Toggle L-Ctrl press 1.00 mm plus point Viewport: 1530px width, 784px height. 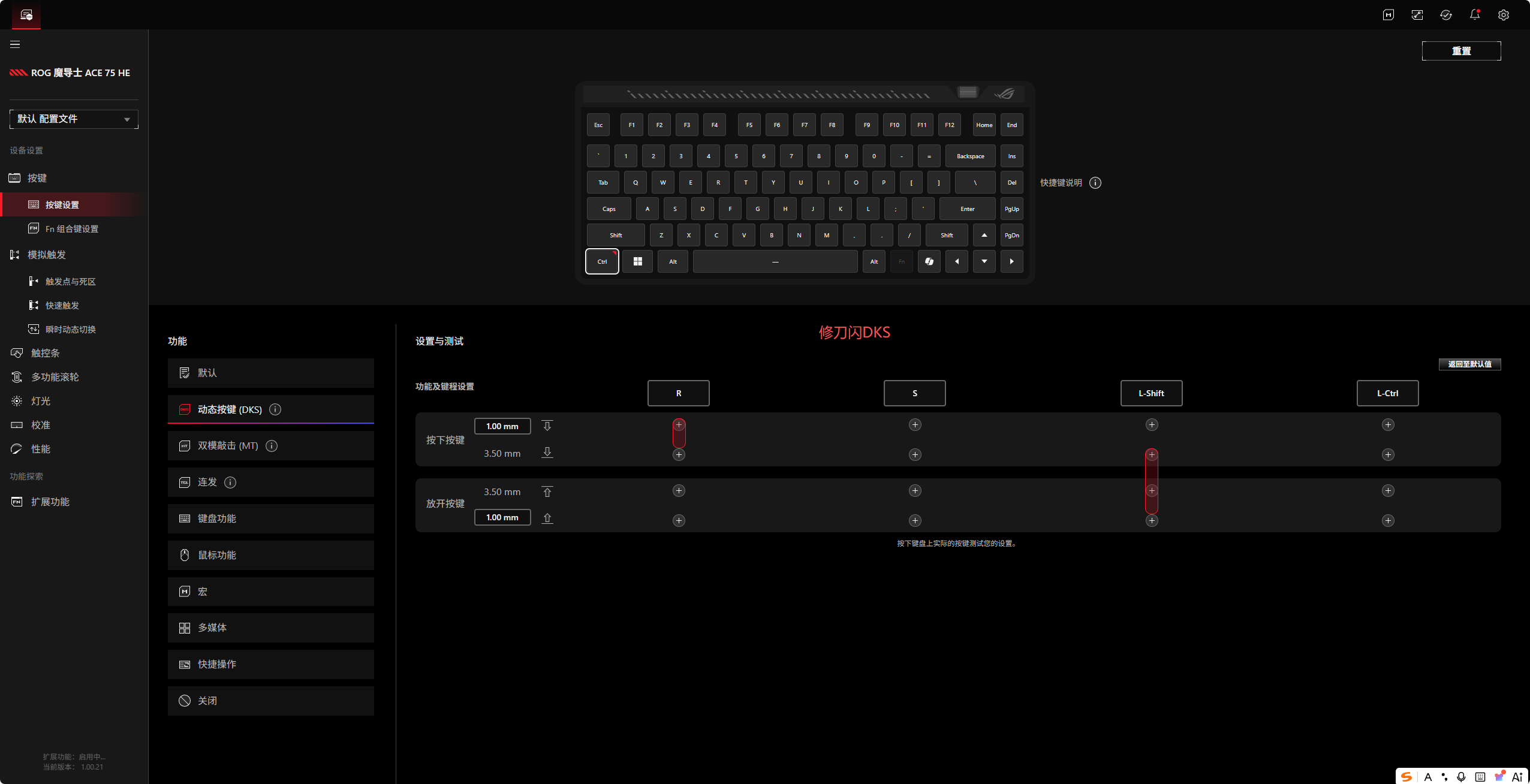coord(1388,425)
